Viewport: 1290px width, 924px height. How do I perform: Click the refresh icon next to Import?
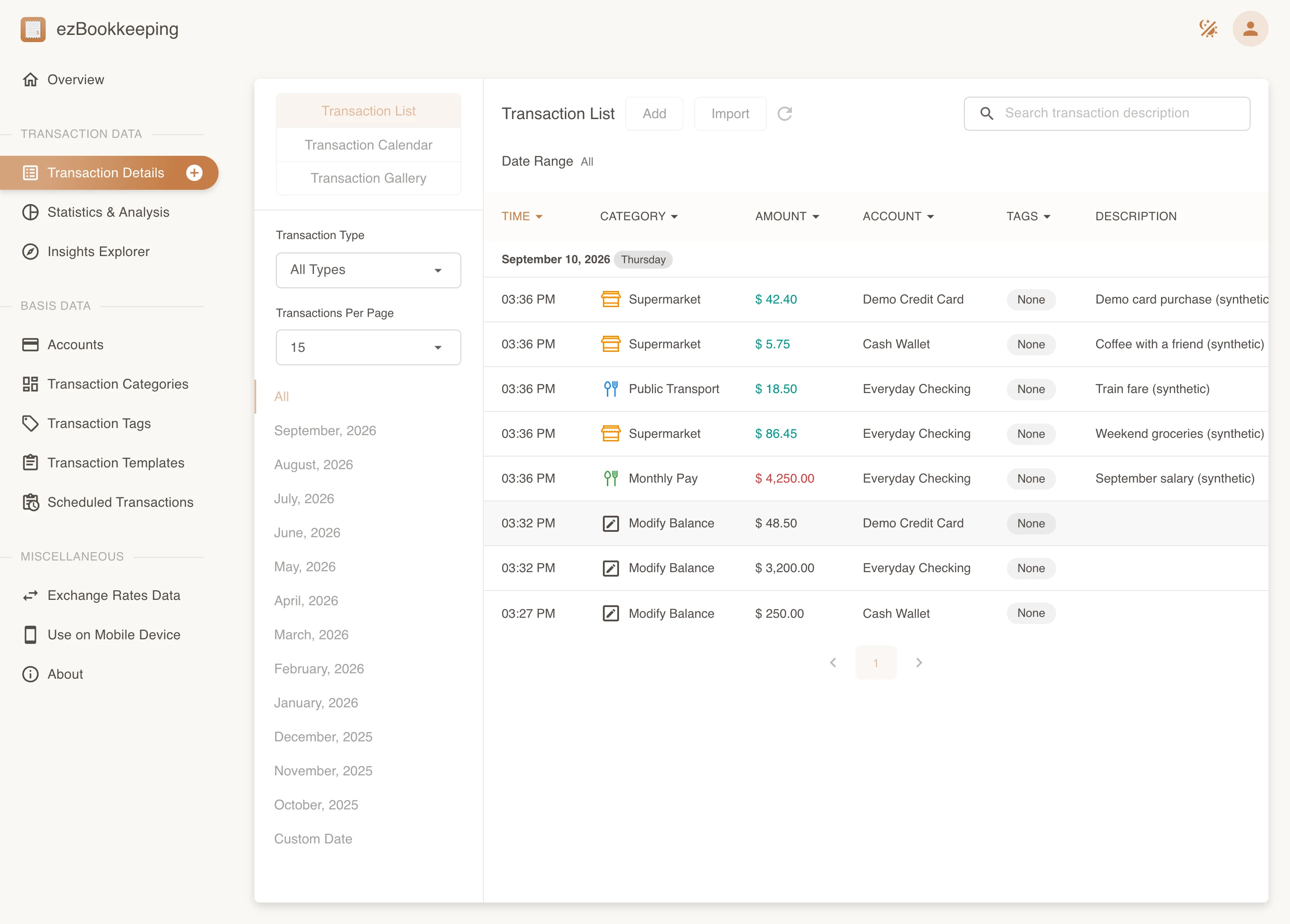[784, 114]
